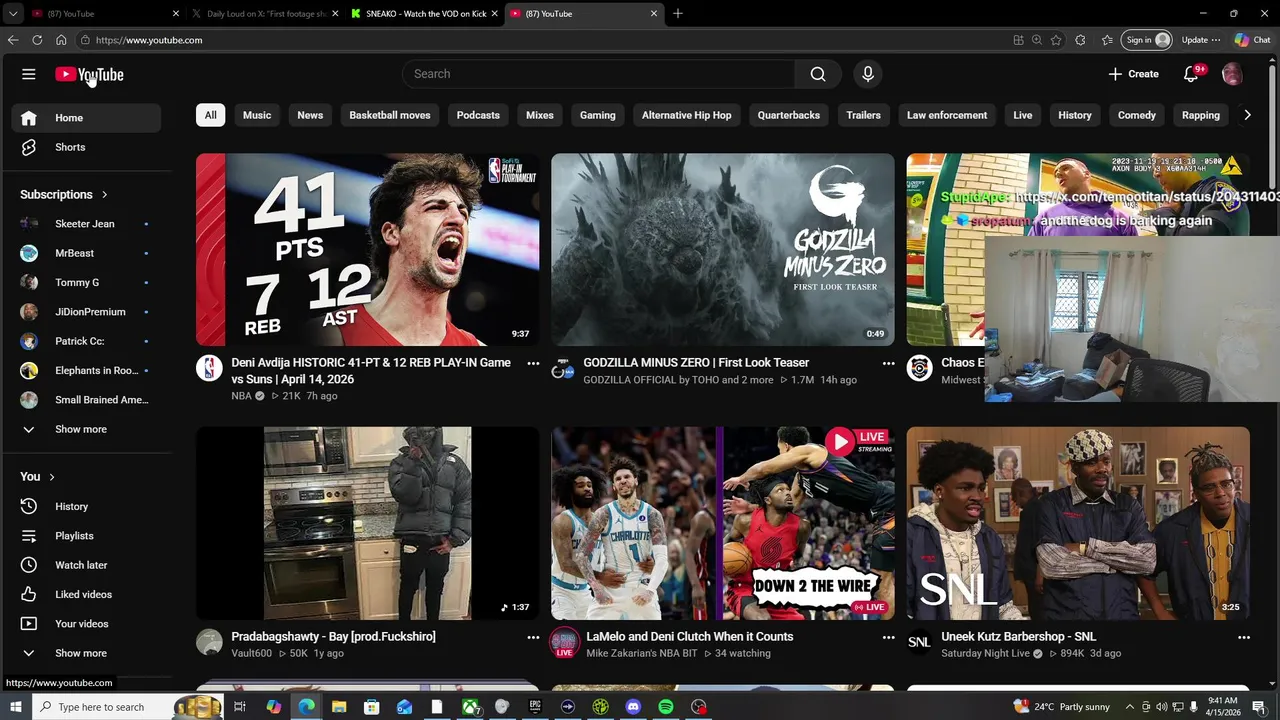Viewport: 1280px width, 720px height.
Task: Click the Create button
Action: 1134,74
